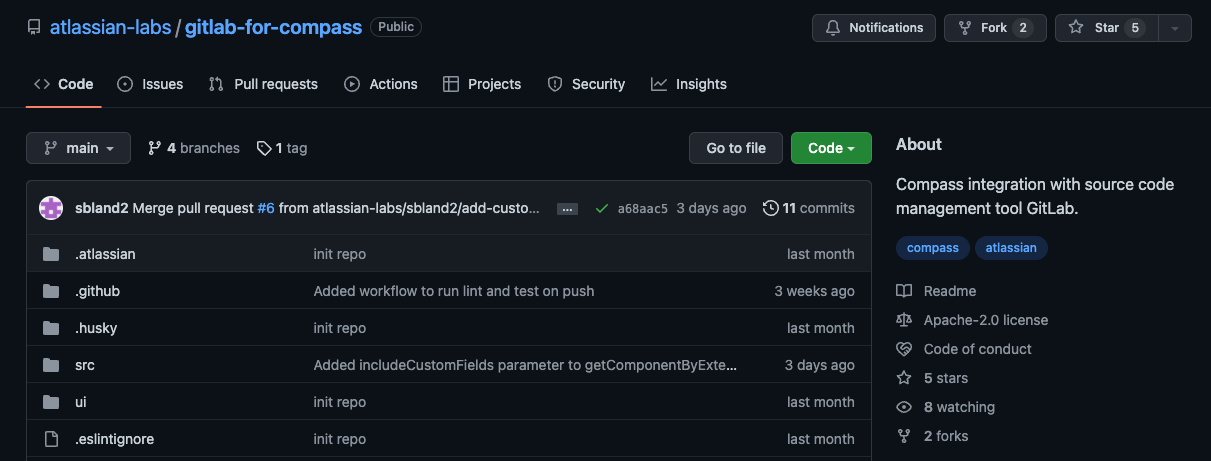Click the repository icon beside atlassian-labs
The width and height of the screenshot is (1211, 461).
click(34, 28)
